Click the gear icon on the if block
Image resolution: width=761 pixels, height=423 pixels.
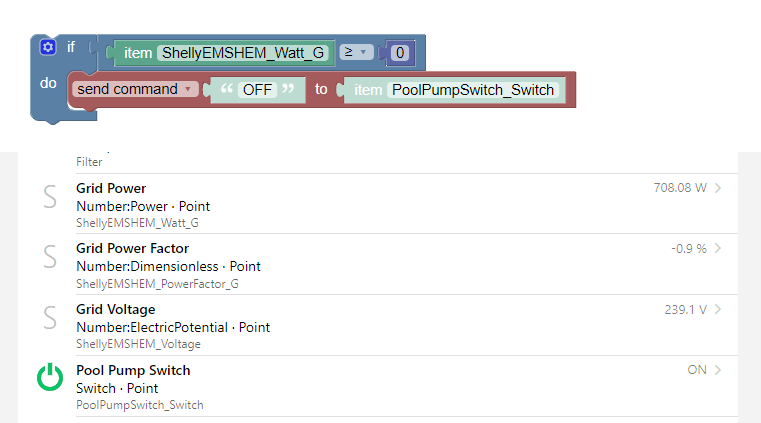click(x=47, y=47)
